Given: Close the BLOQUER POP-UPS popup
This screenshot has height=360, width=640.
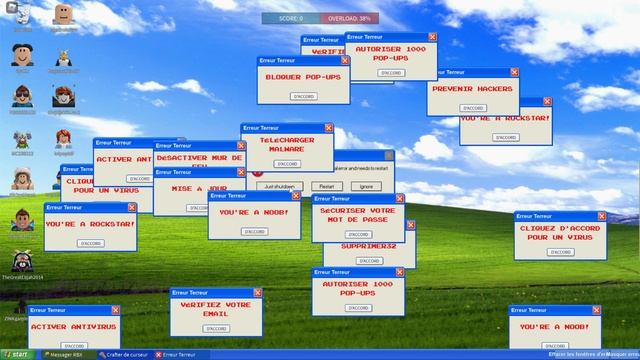Looking at the screenshot, I should [x=345, y=60].
